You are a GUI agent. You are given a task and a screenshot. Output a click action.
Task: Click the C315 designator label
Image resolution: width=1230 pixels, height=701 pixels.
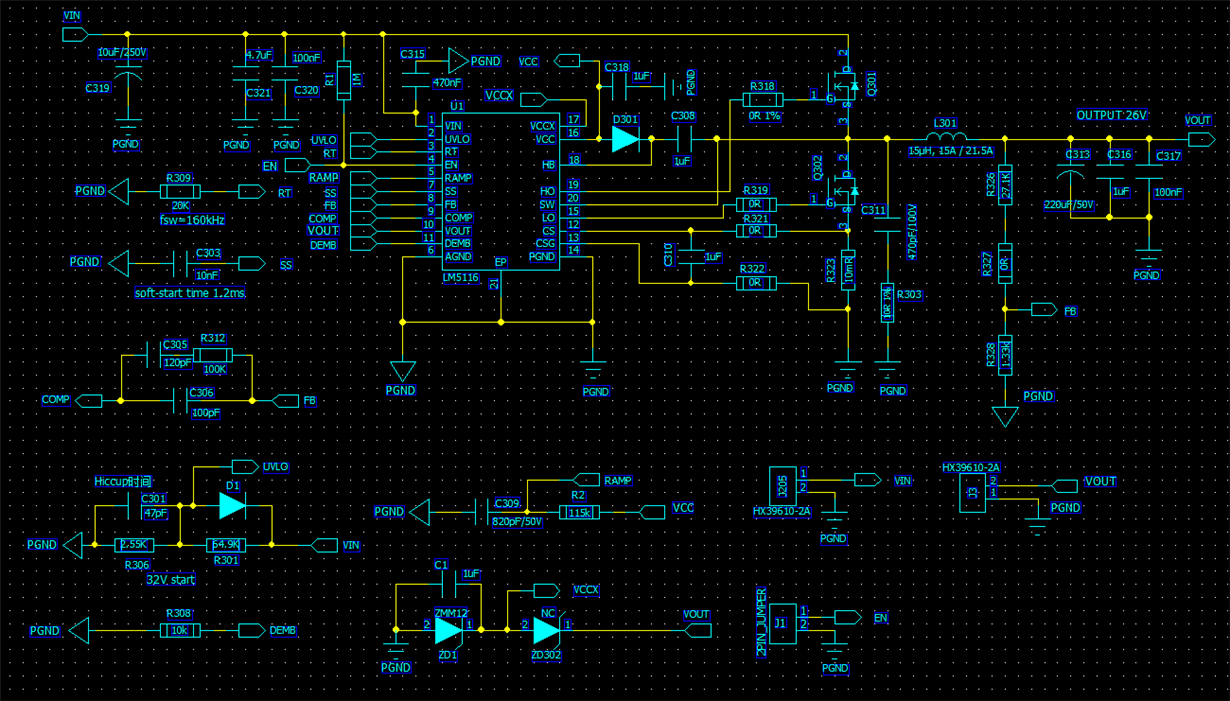coord(412,54)
